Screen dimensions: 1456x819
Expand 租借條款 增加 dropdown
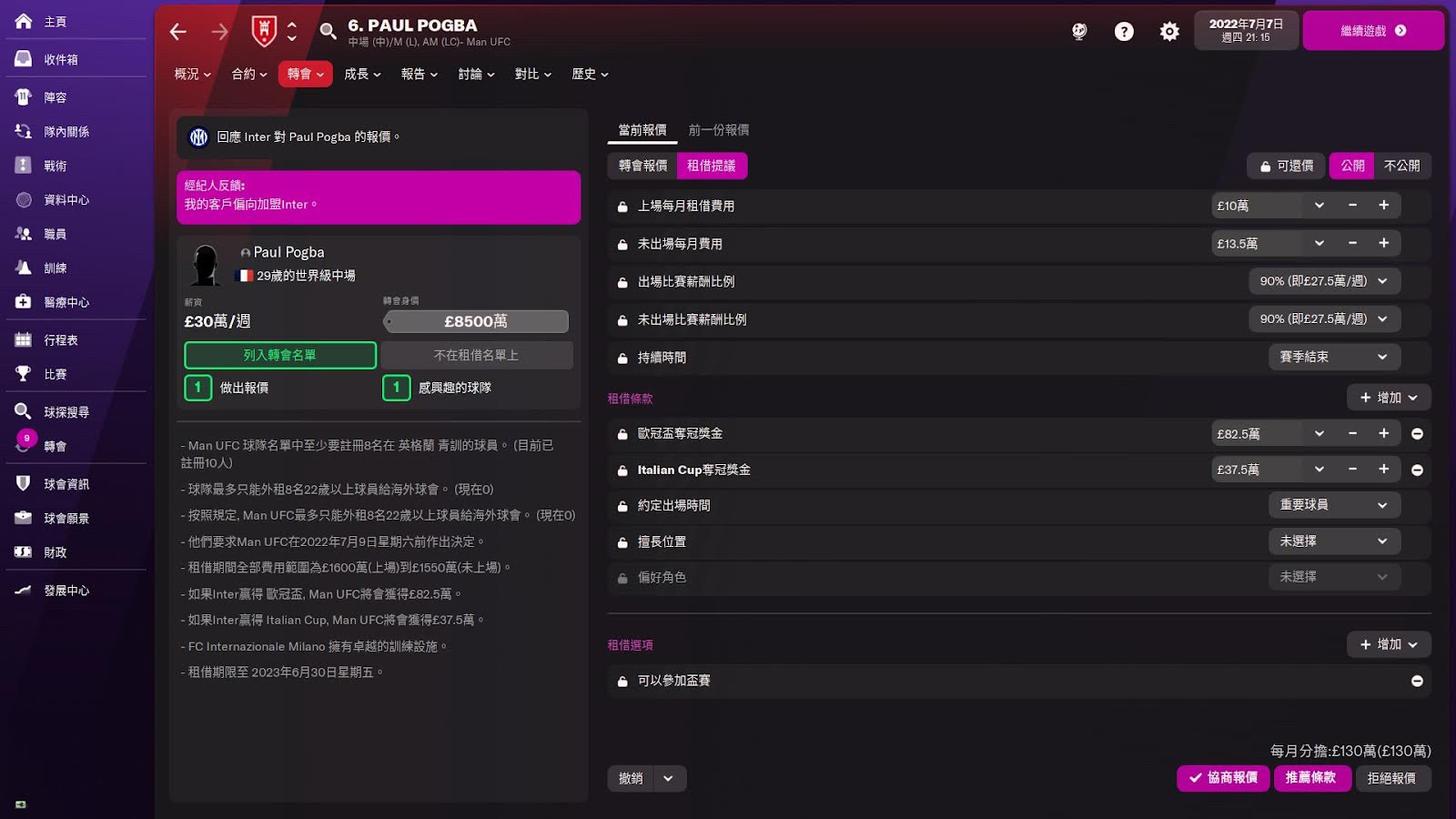(1389, 398)
